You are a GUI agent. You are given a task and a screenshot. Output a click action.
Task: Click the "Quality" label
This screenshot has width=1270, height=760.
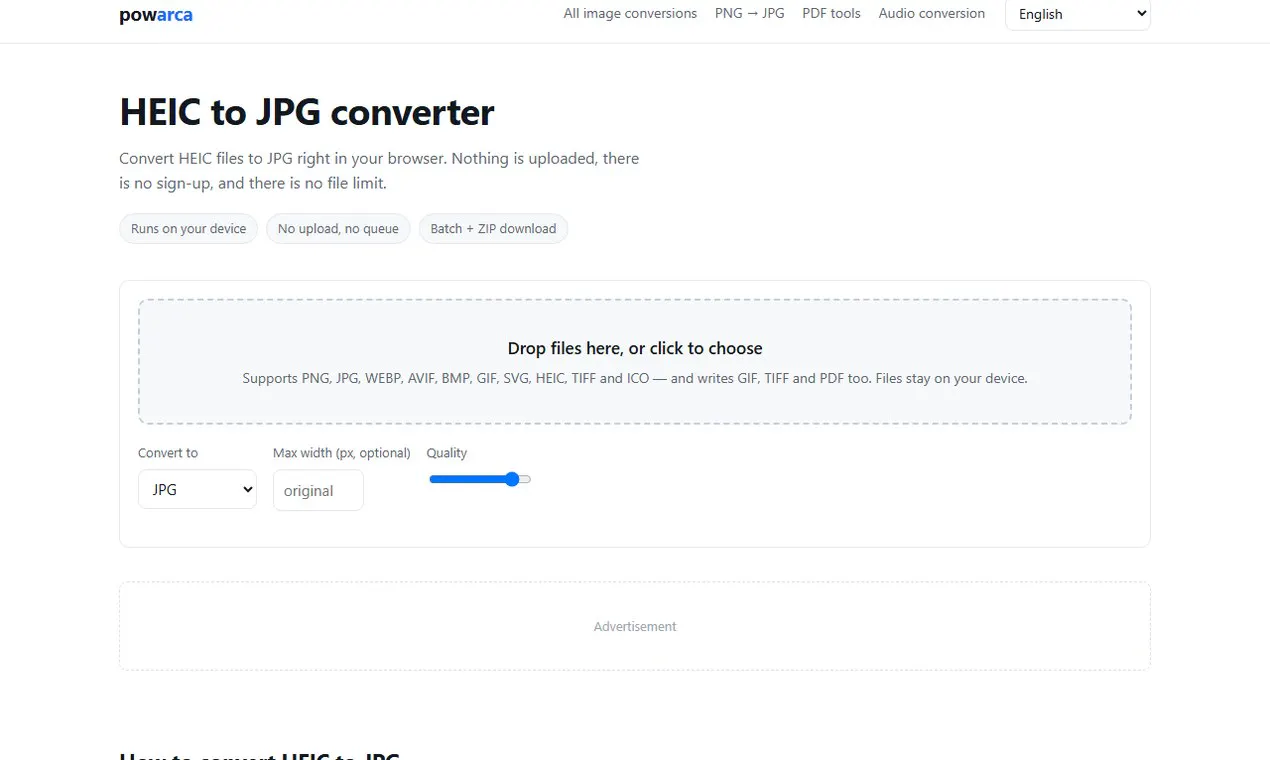pyautogui.click(x=447, y=453)
